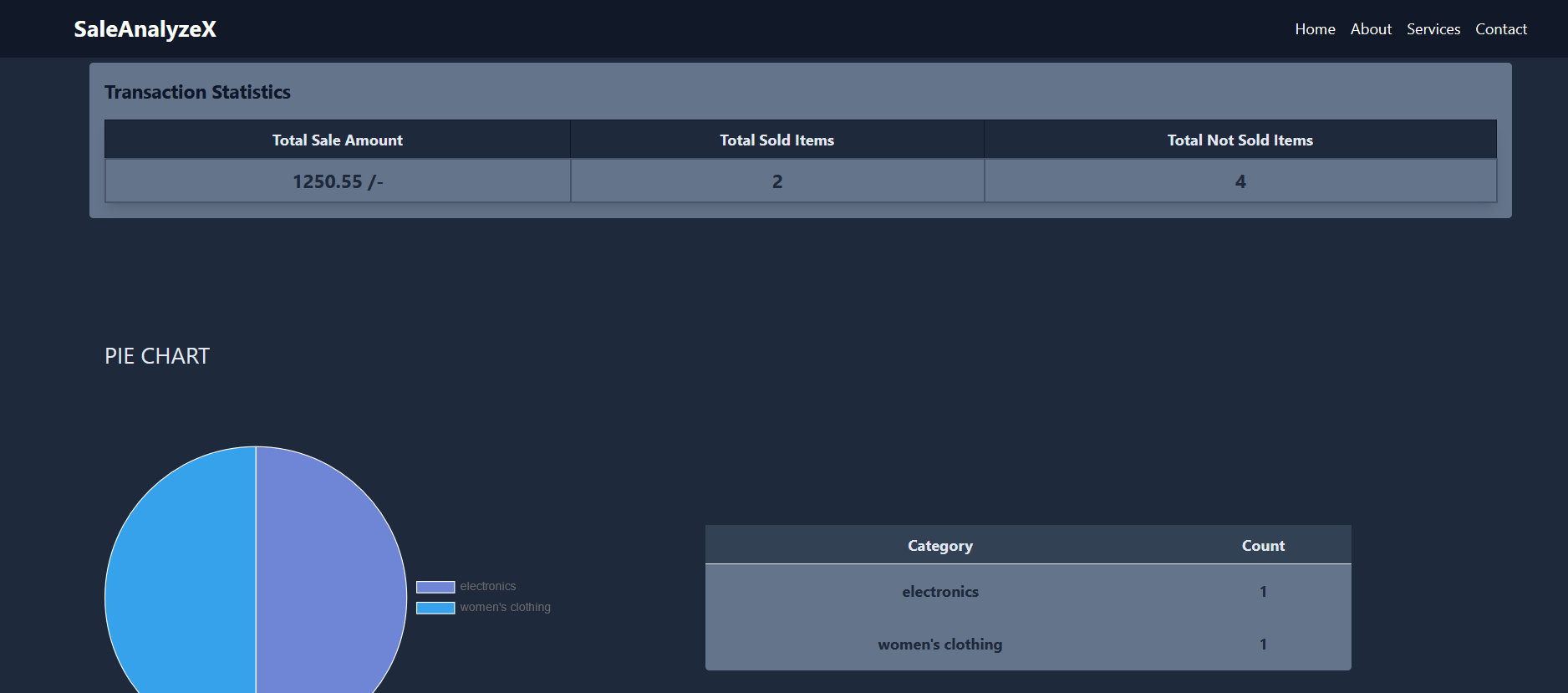
Task: Open the About navigation link
Action: (1371, 29)
